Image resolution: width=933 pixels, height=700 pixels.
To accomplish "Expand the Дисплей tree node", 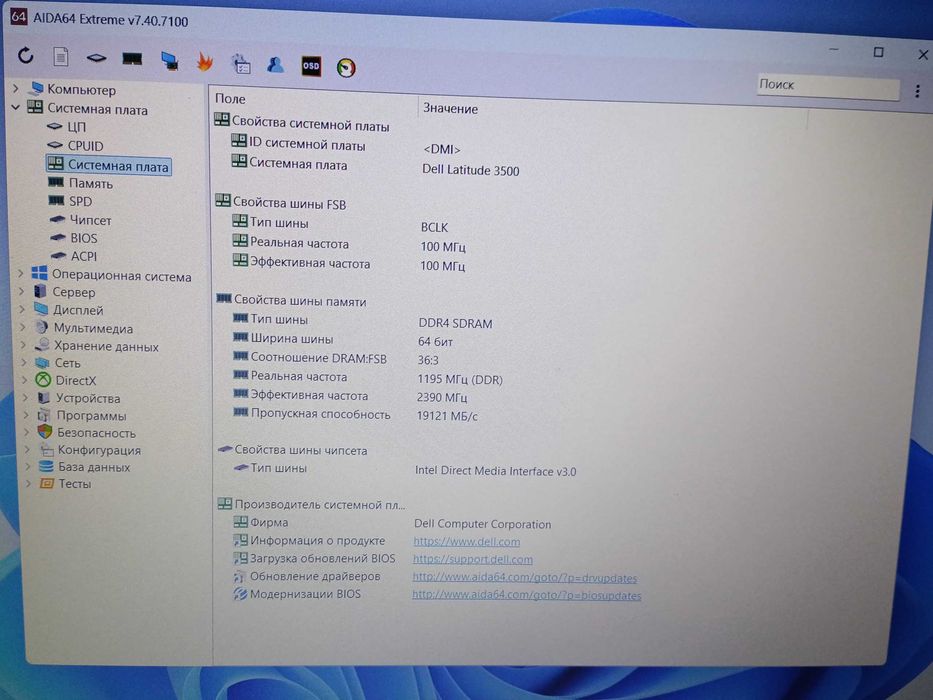I will click(23, 309).
